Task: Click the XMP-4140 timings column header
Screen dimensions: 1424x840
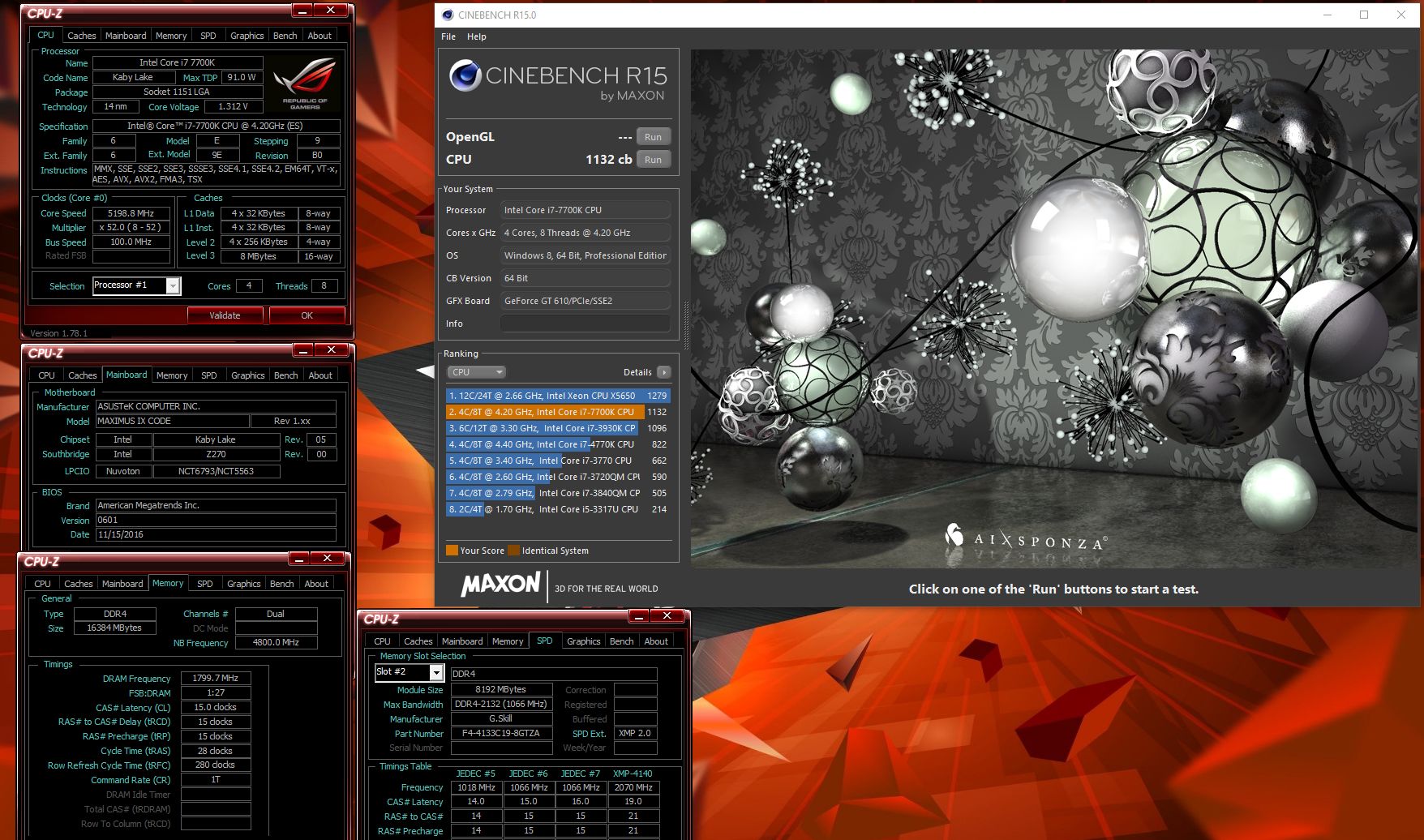Action: [633, 774]
